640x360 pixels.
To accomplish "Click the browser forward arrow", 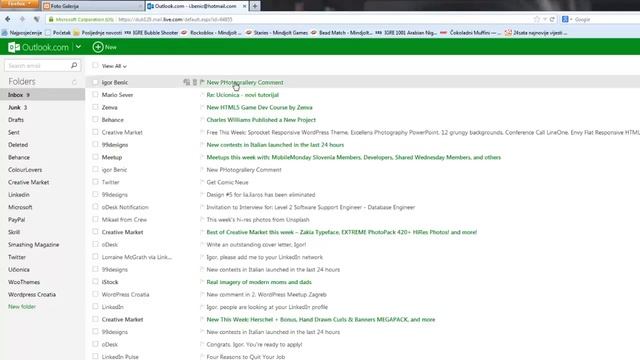I will [x=22, y=19].
